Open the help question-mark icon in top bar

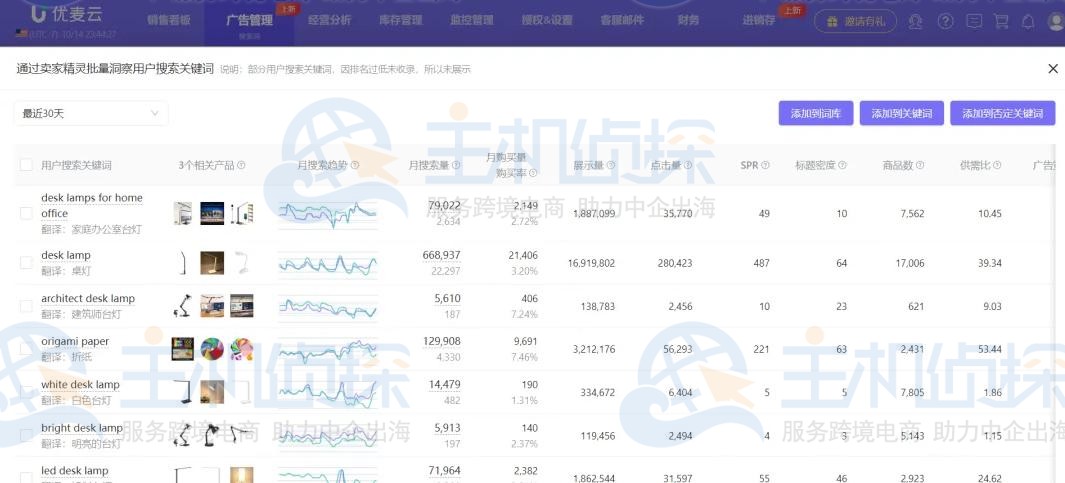[x=945, y=22]
